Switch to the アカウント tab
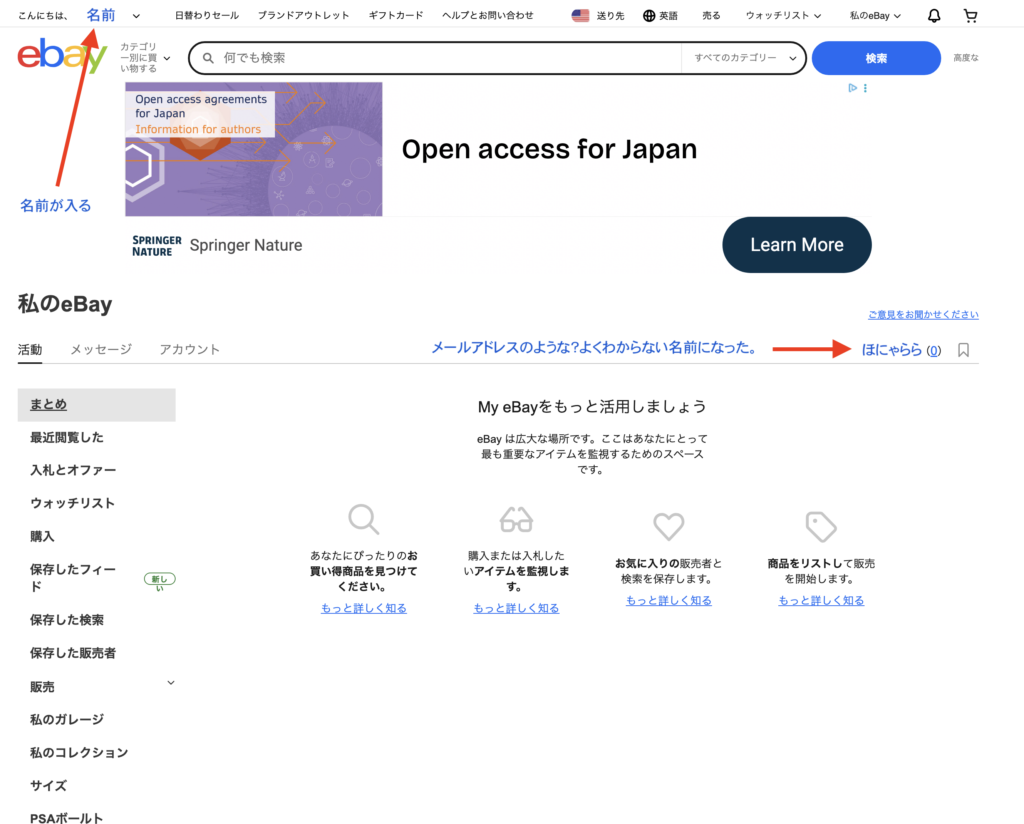The height and width of the screenshot is (824, 1024). (189, 349)
